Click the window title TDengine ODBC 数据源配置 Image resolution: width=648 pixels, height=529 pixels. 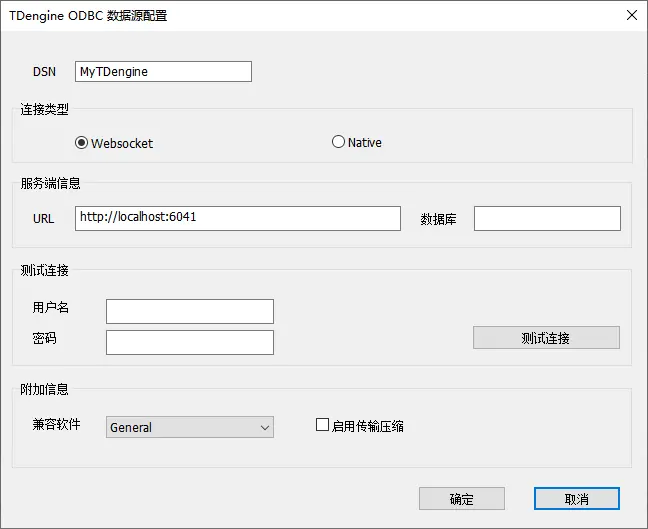[x=88, y=16]
